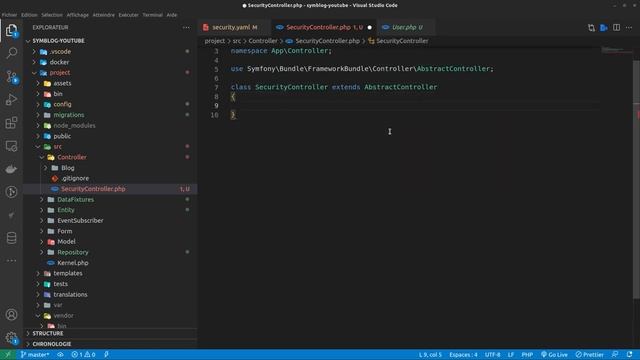Change UTF-8 encoding in status bar
The height and width of the screenshot is (360, 640).
492,355
